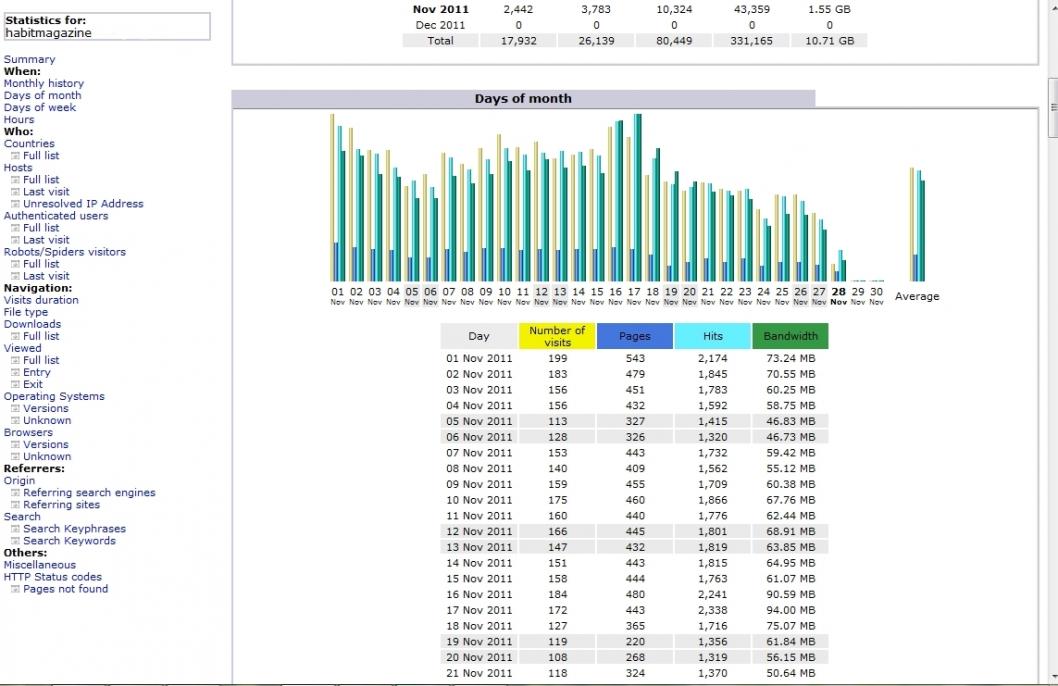Select the 17 Nov 2011 row

634,610
